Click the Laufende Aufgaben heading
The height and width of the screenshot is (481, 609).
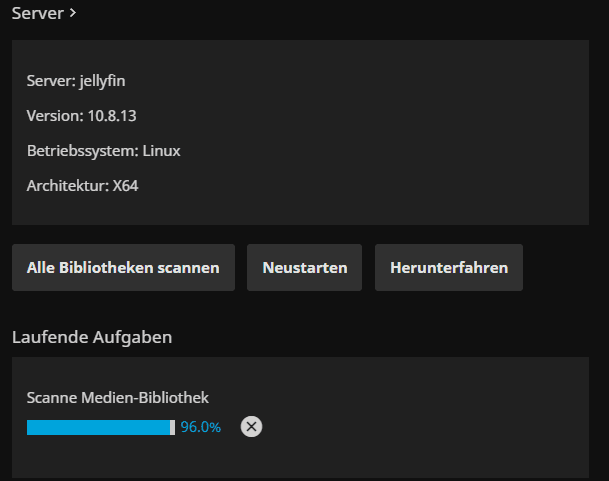pyautogui.click(x=92, y=337)
